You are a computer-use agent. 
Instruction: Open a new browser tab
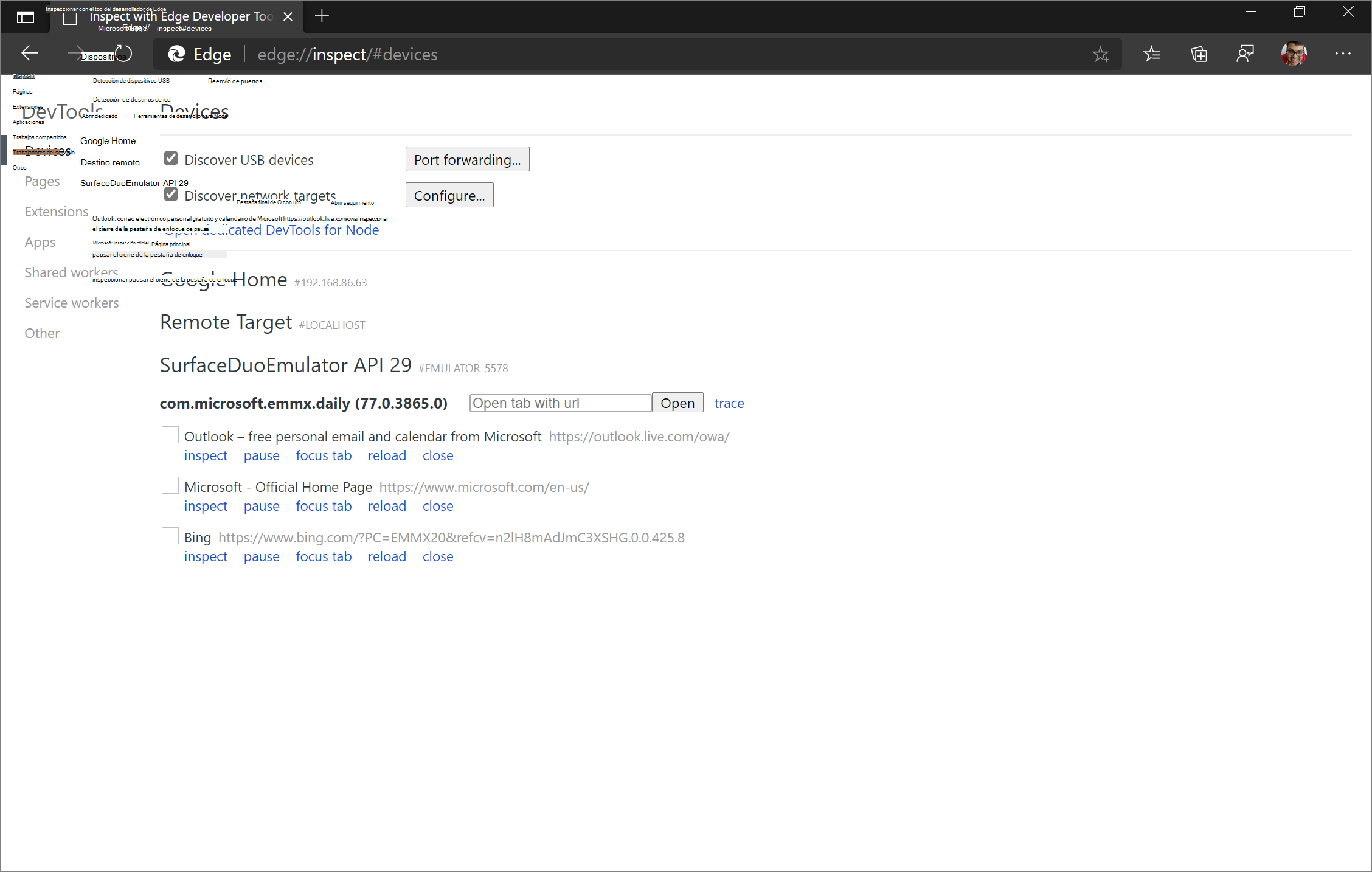[322, 16]
